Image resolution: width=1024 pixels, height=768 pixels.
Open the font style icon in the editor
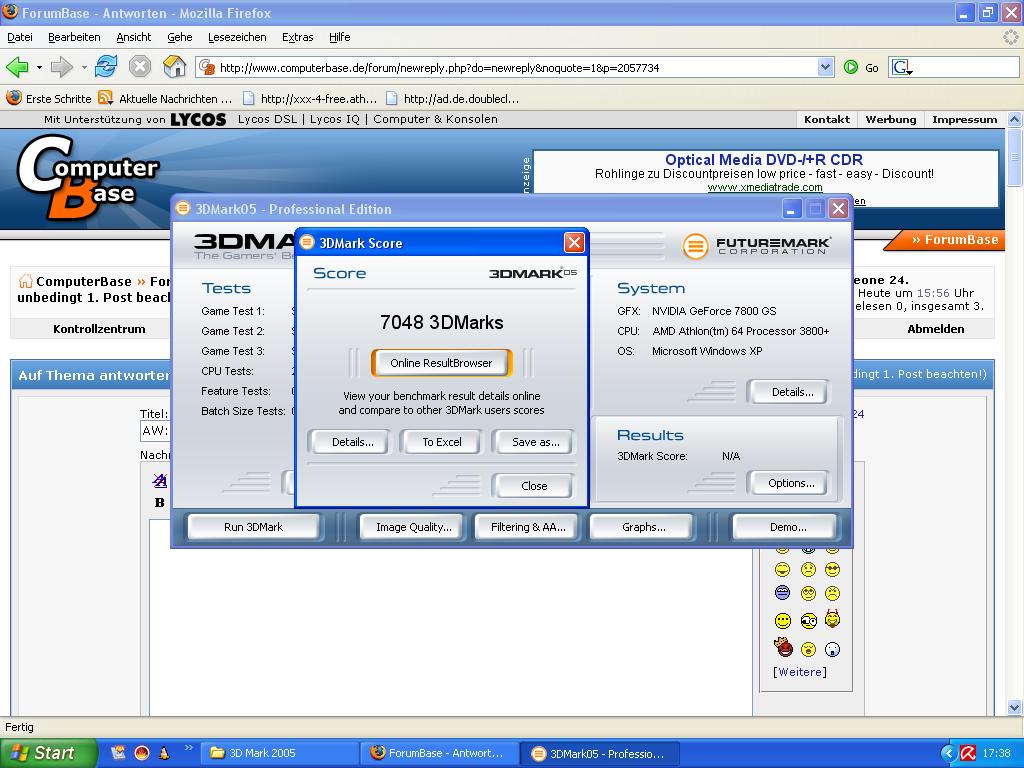coord(159,481)
